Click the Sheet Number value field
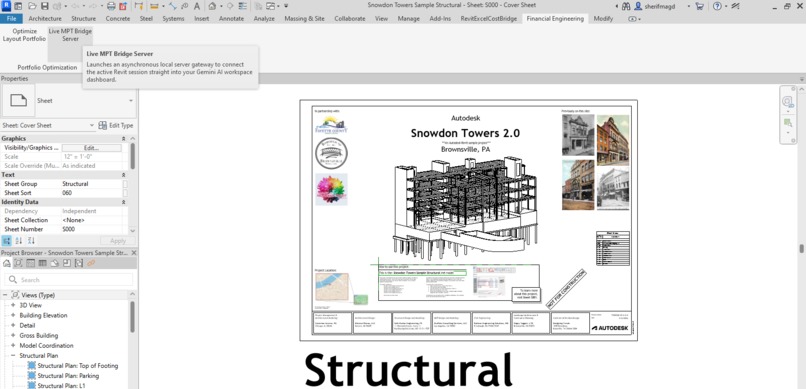Viewport: 806px width, 389px height. pyautogui.click(x=91, y=229)
